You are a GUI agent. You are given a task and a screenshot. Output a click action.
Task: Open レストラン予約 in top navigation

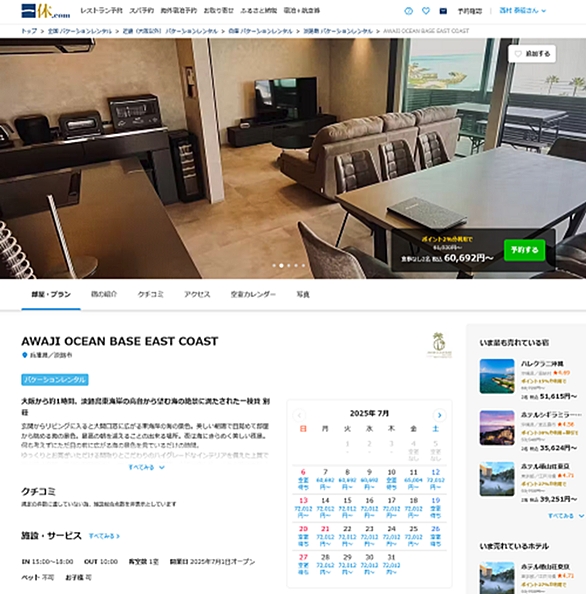pyautogui.click(x=101, y=11)
